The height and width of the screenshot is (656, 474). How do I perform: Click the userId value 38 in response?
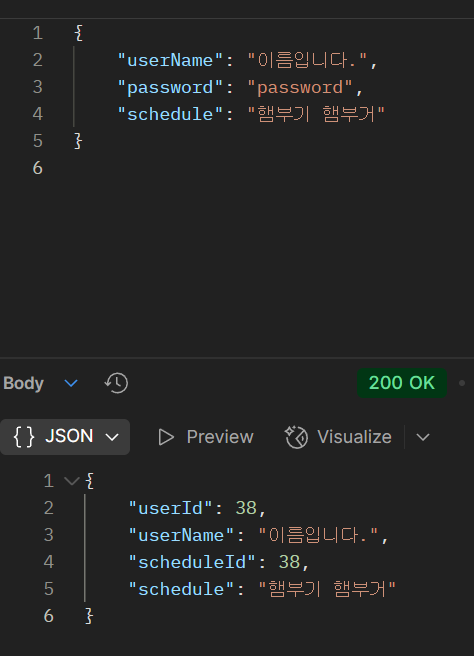coord(246,508)
